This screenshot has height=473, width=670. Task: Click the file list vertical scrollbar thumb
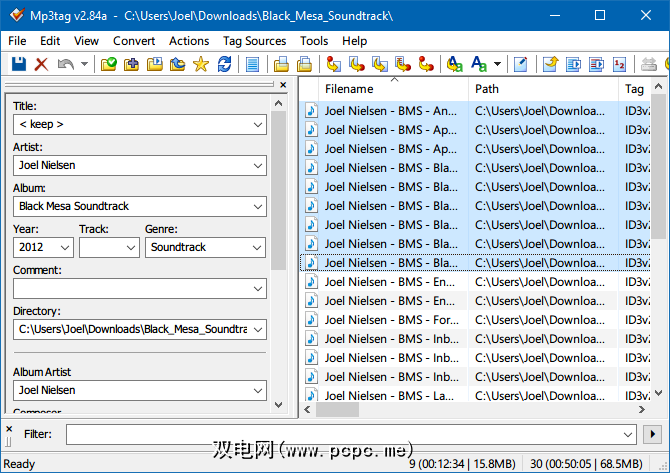coord(658,166)
